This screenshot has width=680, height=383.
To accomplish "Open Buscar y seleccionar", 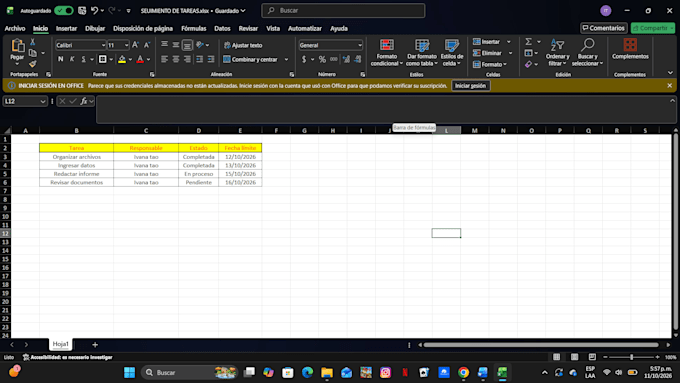I will [587, 52].
